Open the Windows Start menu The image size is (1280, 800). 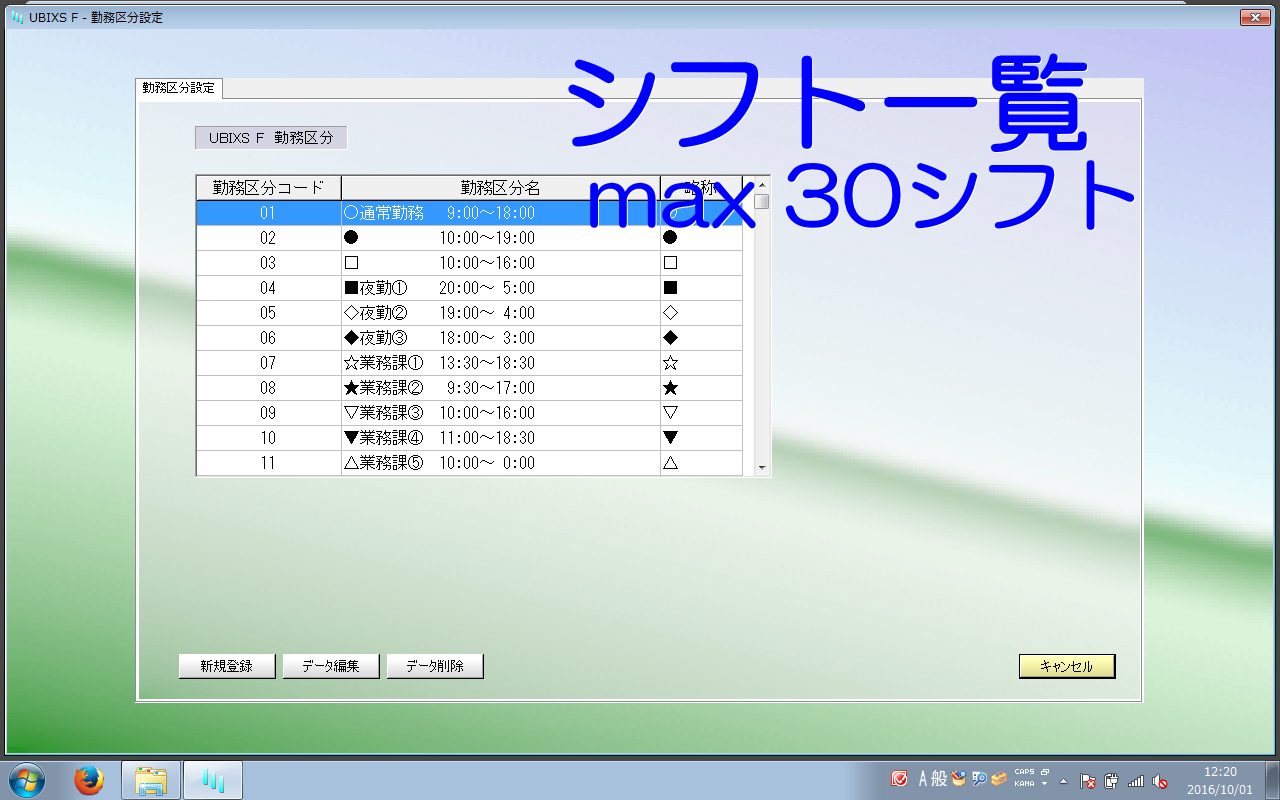click(x=26, y=780)
